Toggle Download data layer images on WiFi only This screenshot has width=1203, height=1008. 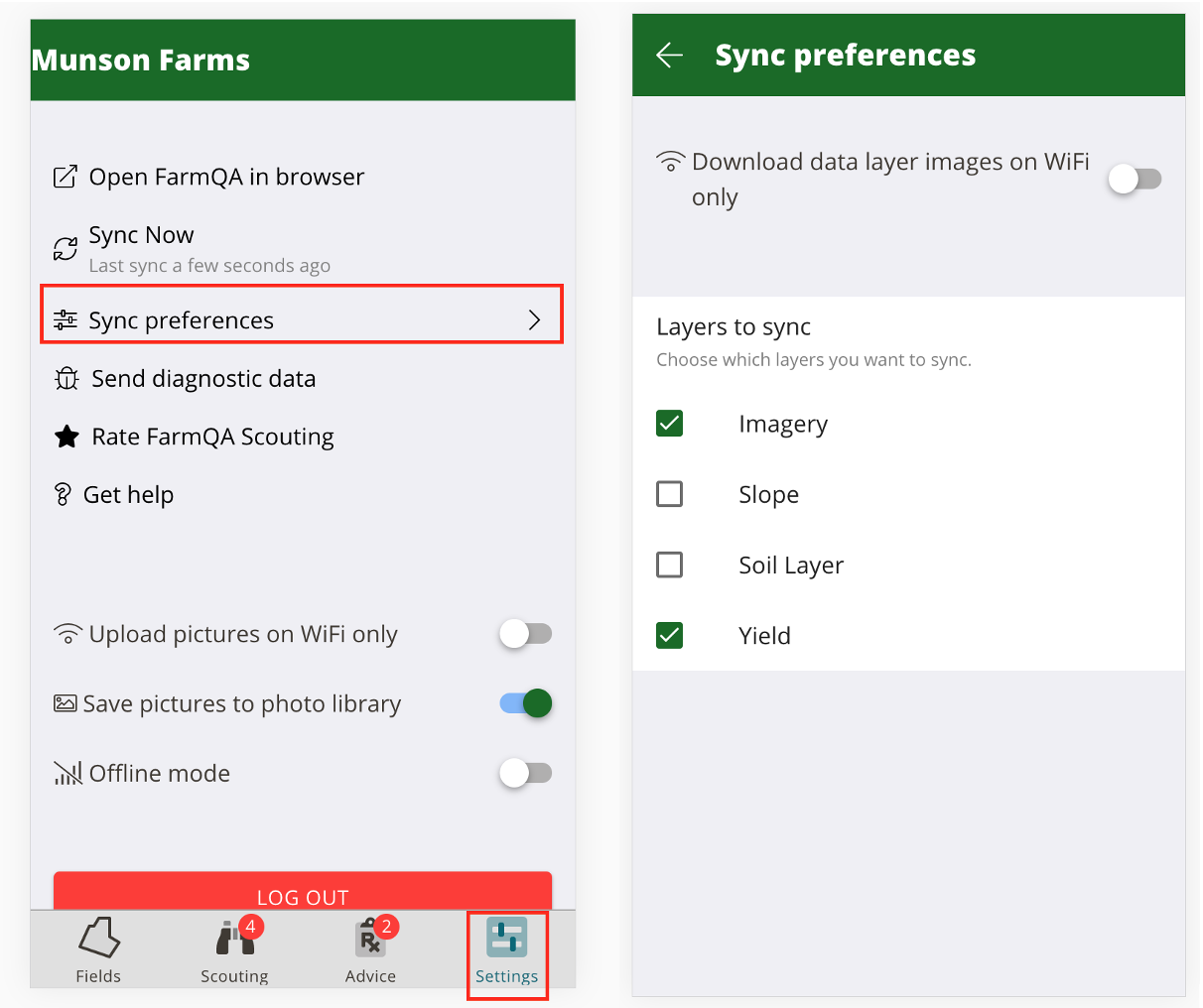click(x=1135, y=180)
